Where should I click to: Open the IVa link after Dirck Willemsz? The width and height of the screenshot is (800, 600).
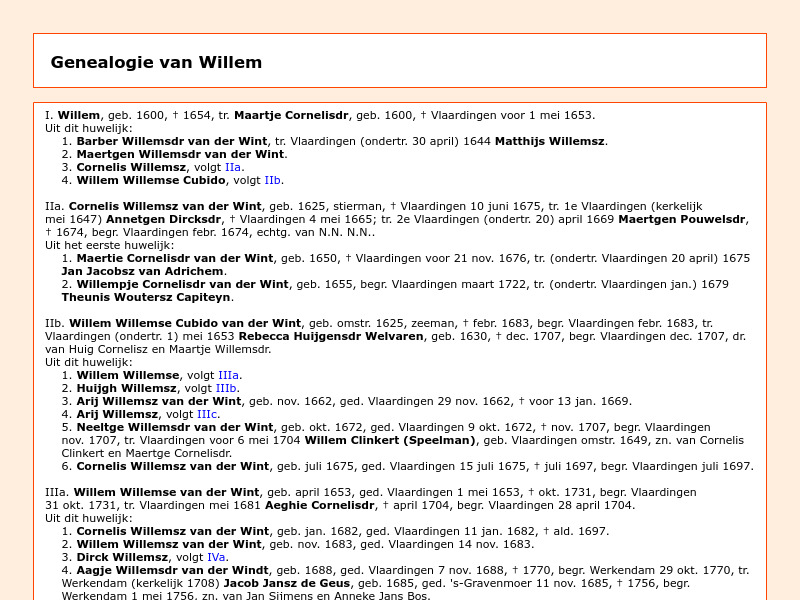pyautogui.click(x=216, y=557)
